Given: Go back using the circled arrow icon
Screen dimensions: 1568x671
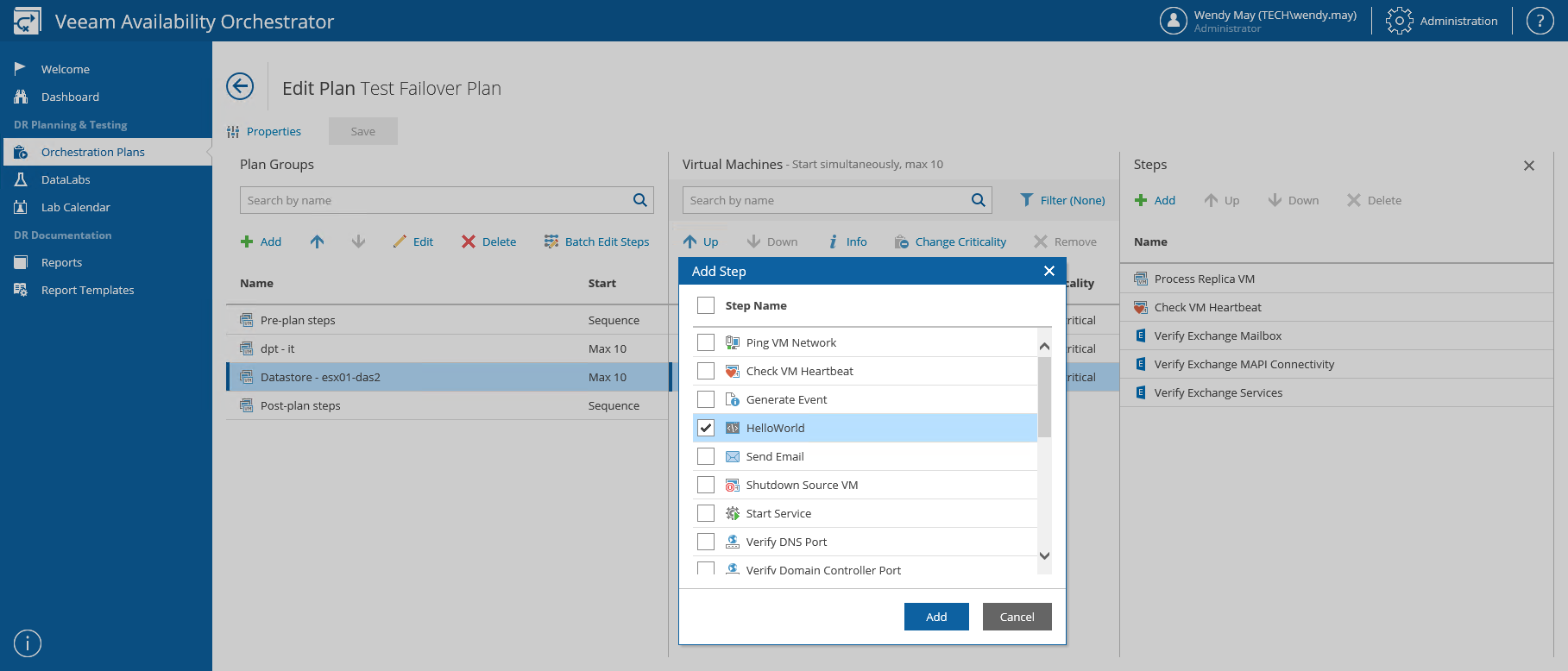Looking at the screenshot, I should click(x=240, y=86).
